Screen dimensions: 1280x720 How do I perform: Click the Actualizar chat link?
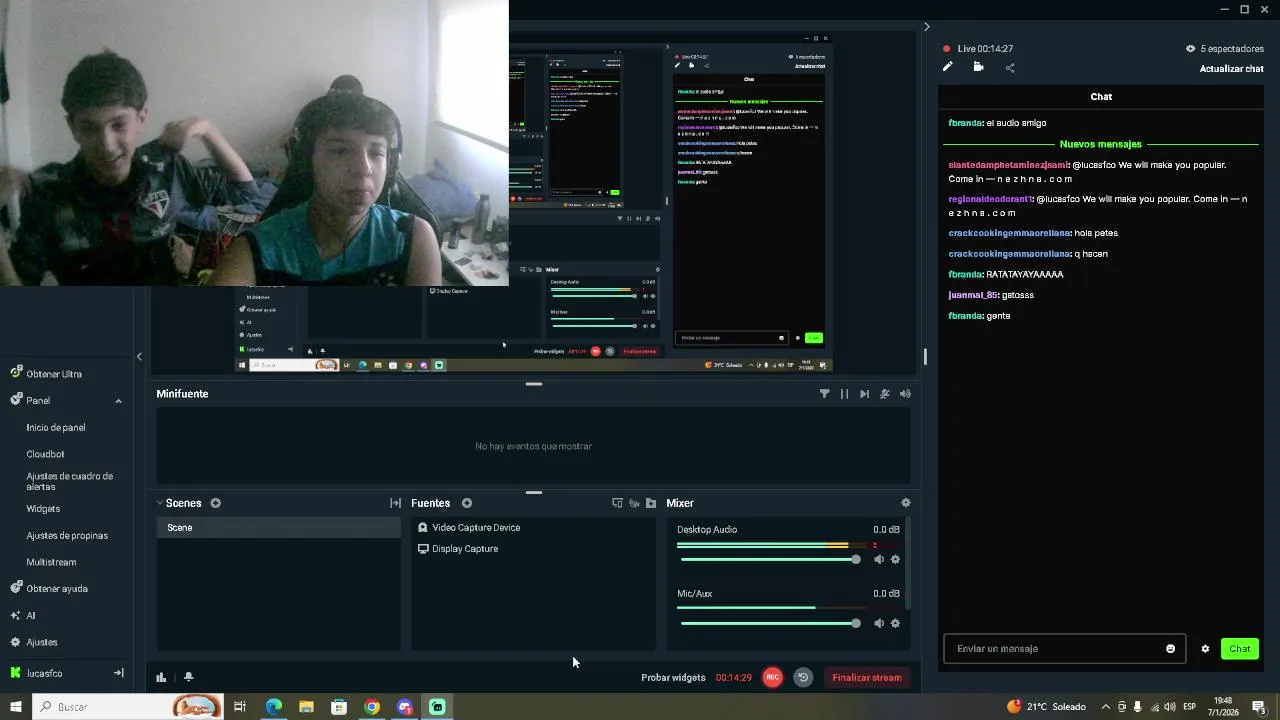pyautogui.click(x=1231, y=69)
